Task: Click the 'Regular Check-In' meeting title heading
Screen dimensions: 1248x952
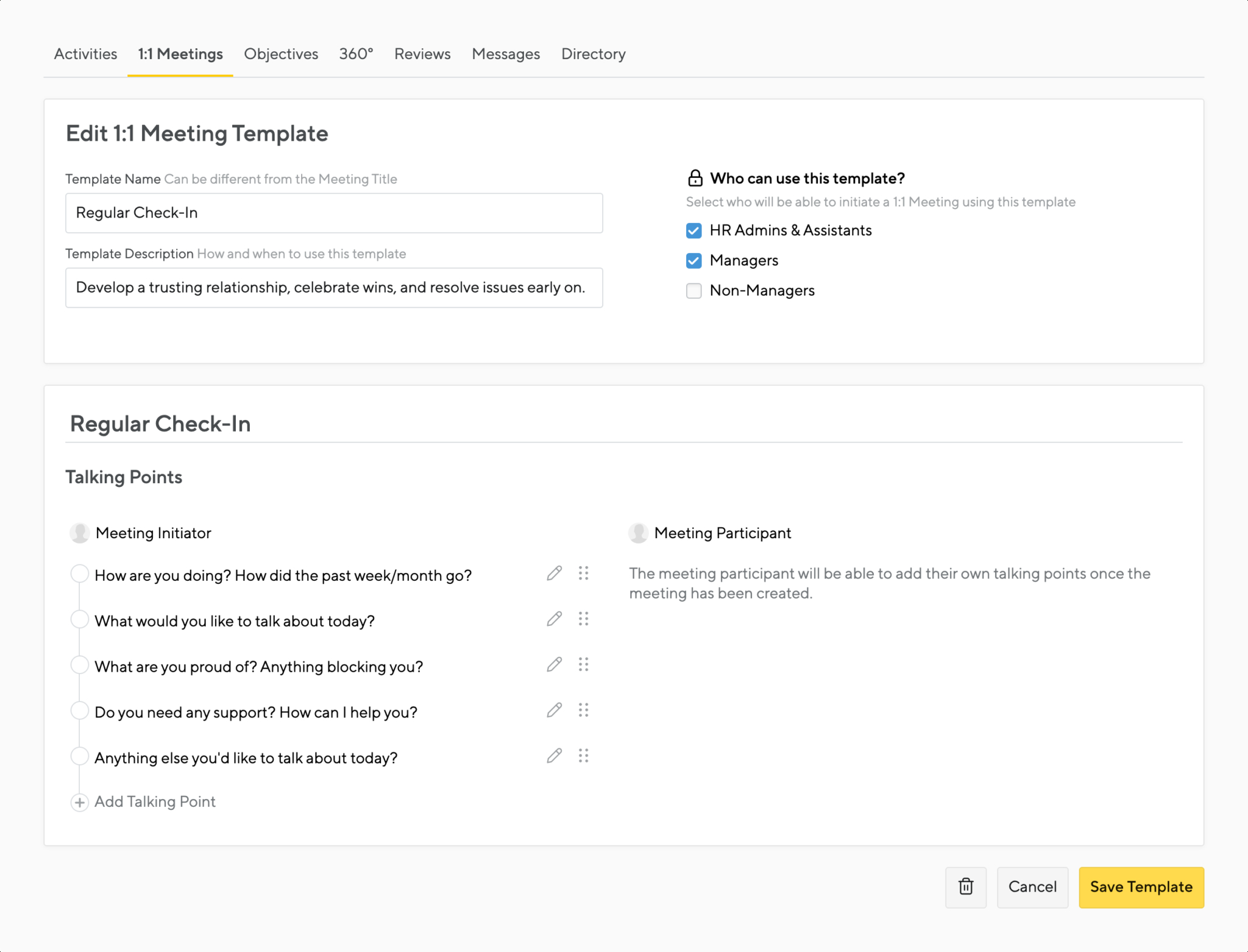Action: (x=160, y=424)
